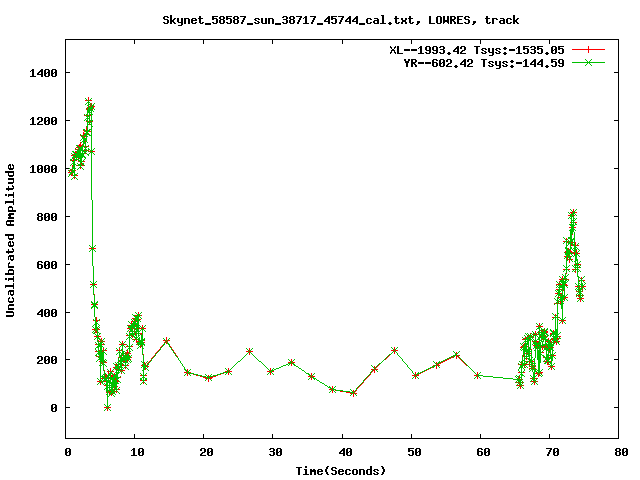Click the 70 x-axis tick label
Image resolution: width=640 pixels, height=480 pixels.
point(552,452)
